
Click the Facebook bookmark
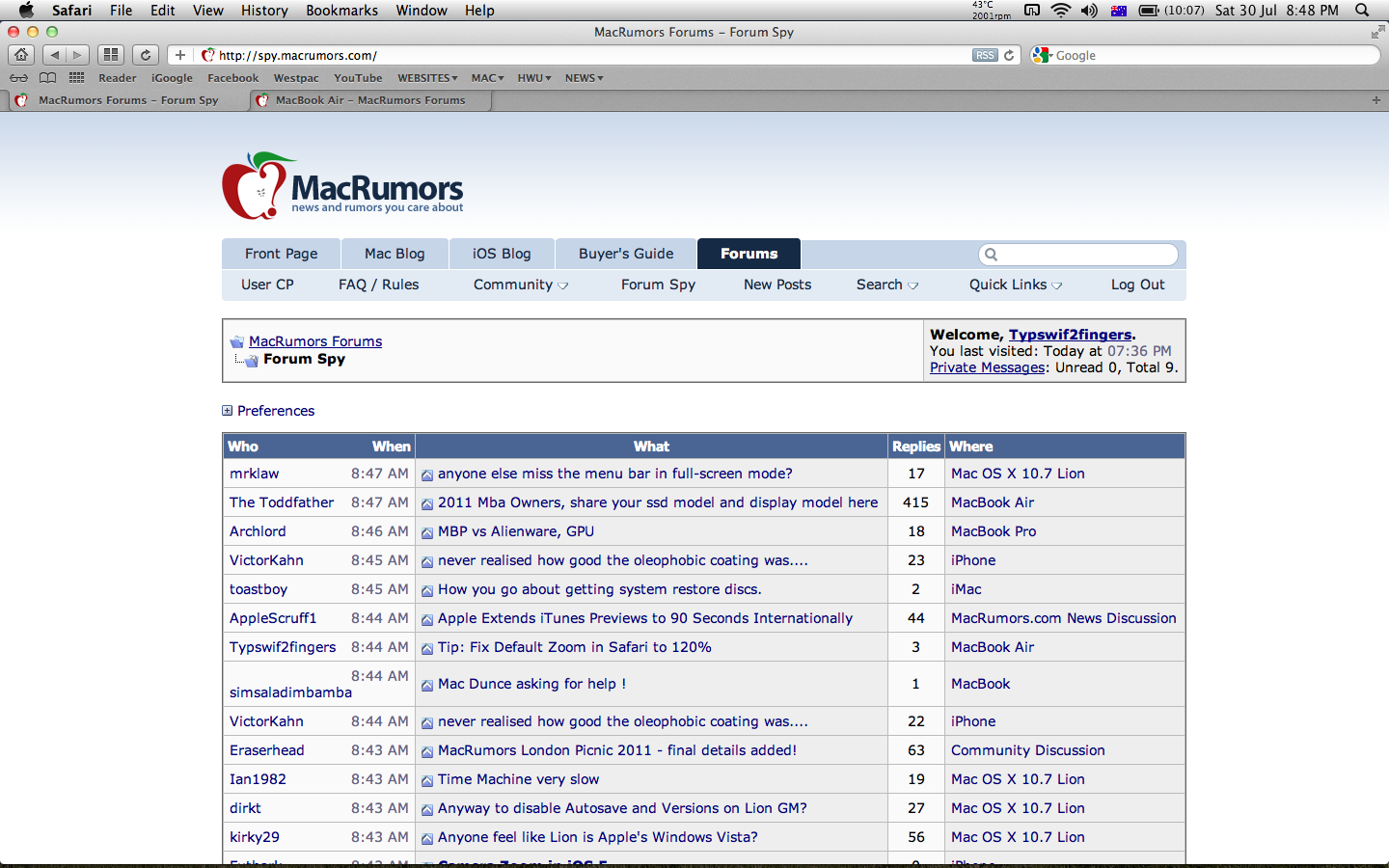click(233, 78)
